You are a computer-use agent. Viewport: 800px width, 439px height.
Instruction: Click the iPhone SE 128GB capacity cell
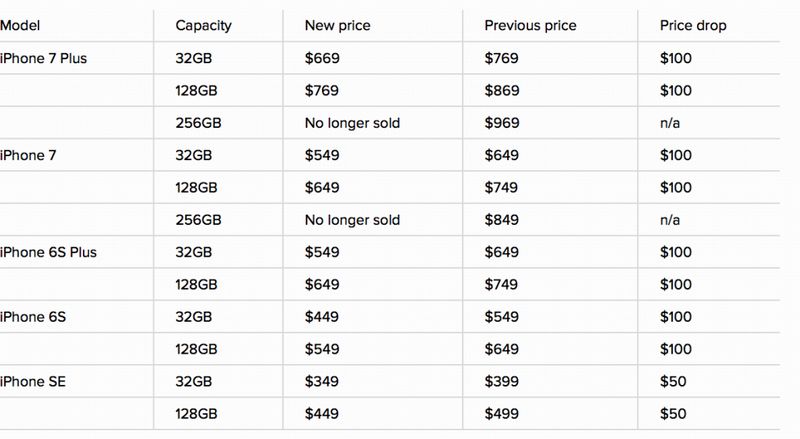point(197,414)
